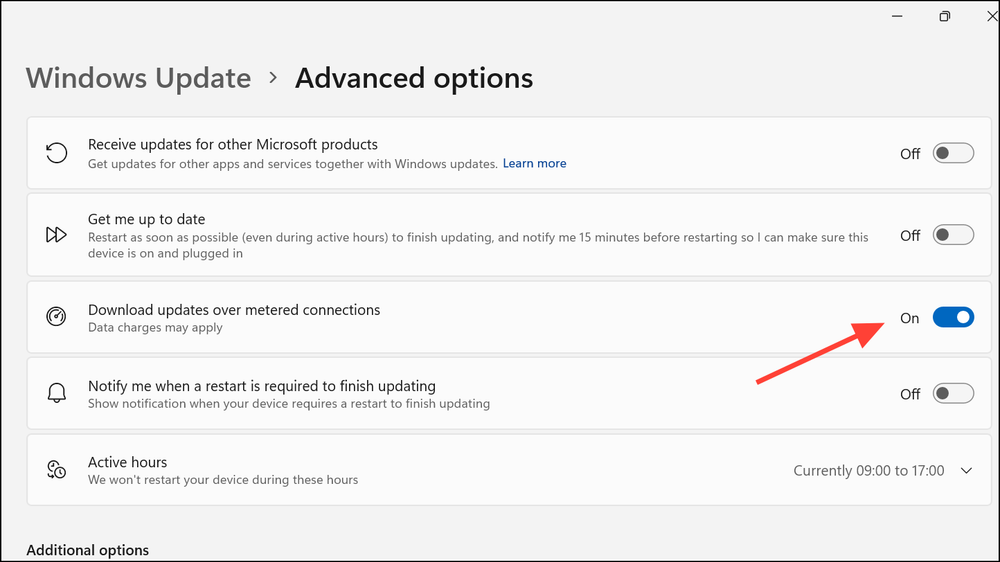Click the clock gear icon for Active hours
The image size is (1000, 562).
[x=57, y=470]
